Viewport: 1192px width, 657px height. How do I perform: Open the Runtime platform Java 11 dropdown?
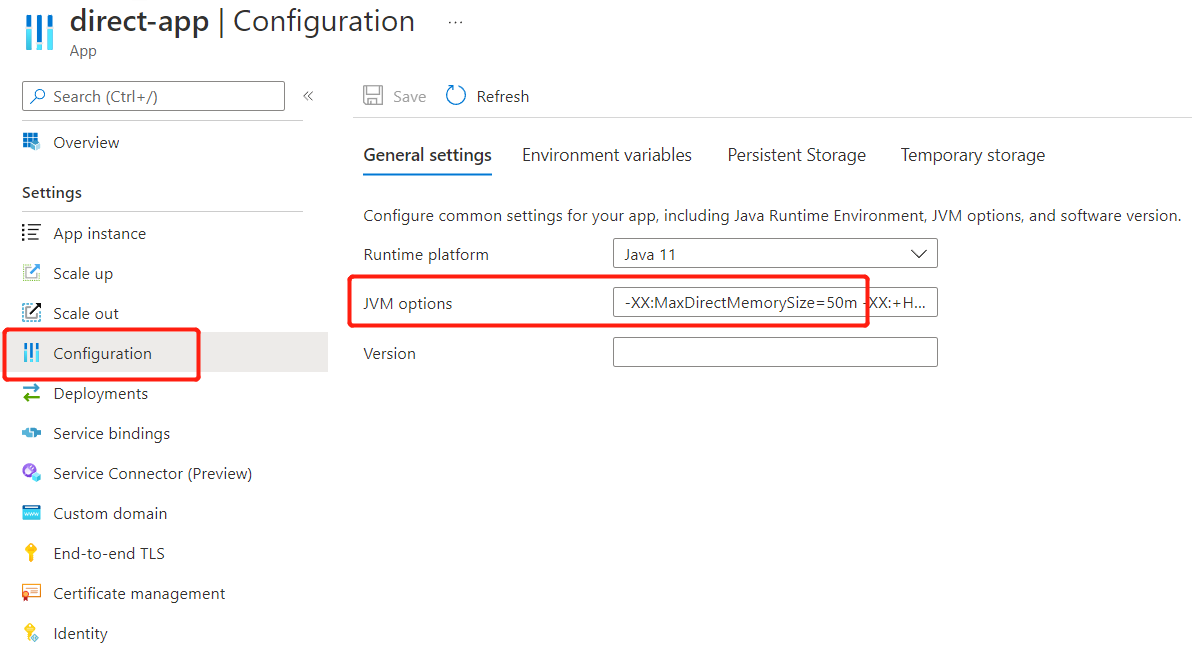(775, 253)
